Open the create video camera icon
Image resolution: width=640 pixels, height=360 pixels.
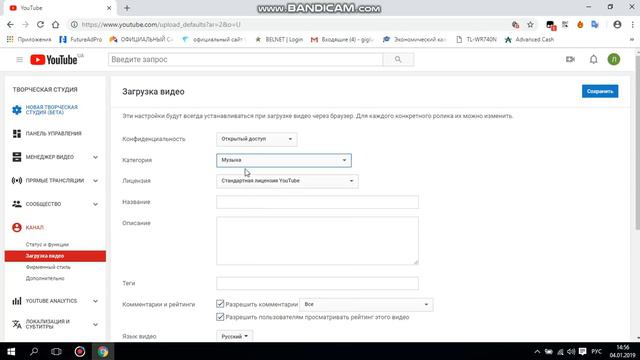[x=570, y=60]
